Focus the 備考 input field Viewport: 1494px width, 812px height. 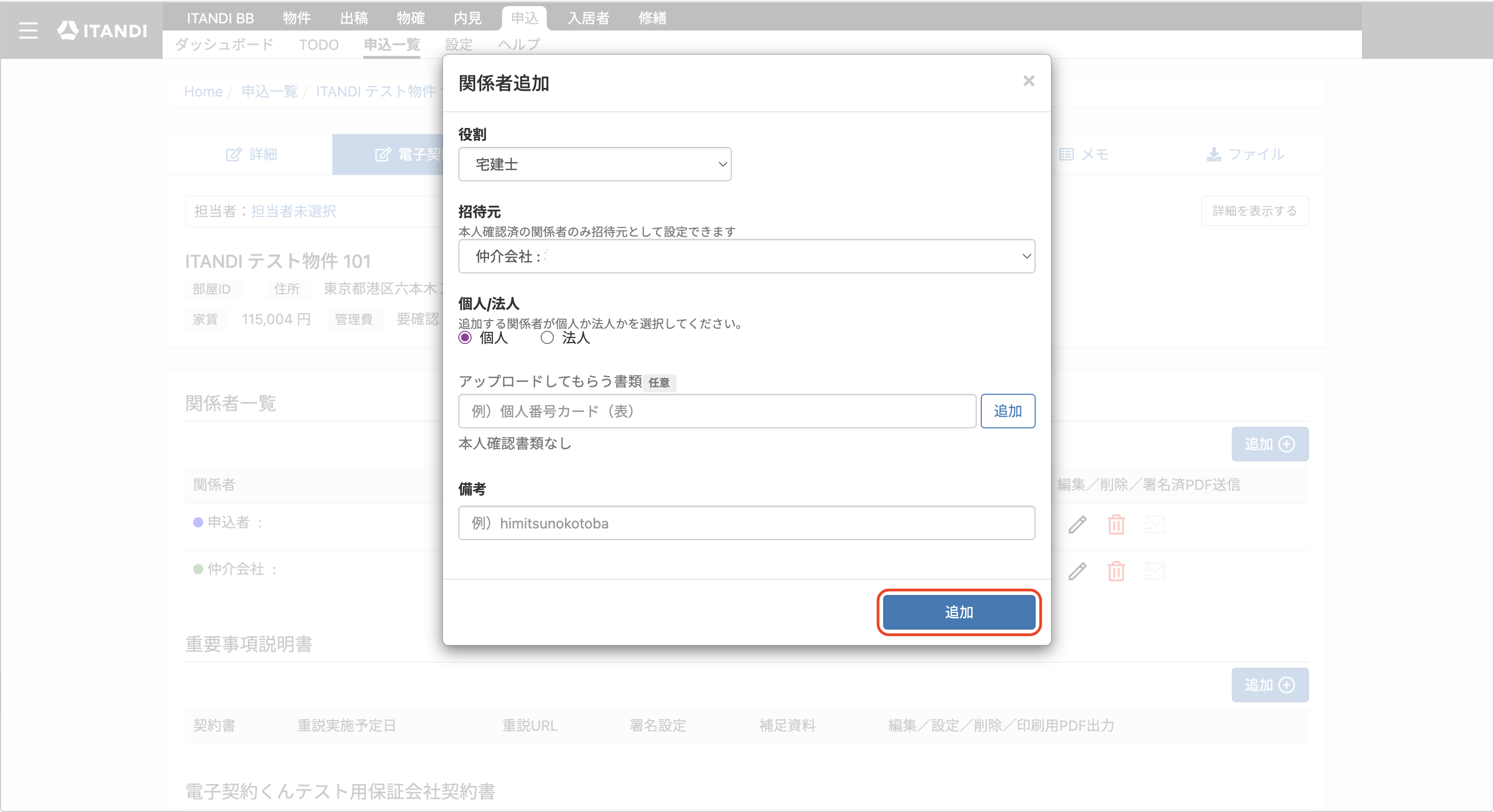point(746,523)
